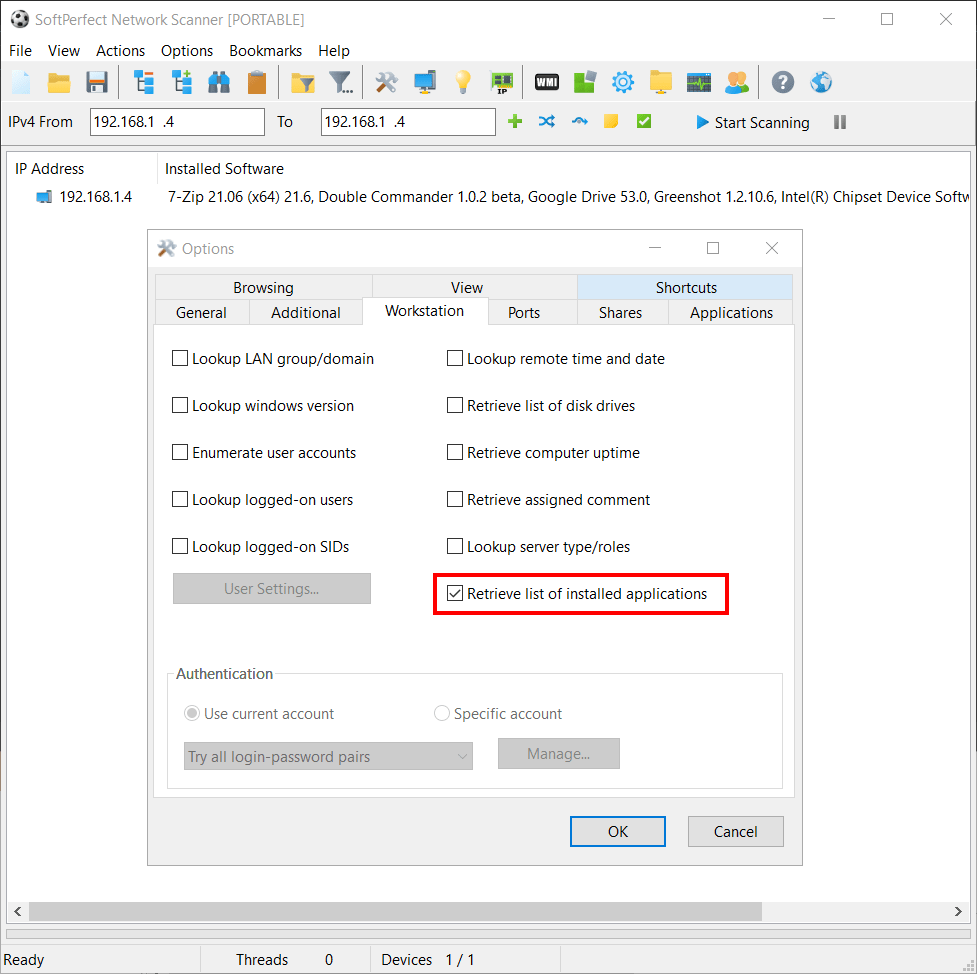Click the horizontal scrollbar right arrow
The image size is (977, 974).
click(958, 911)
